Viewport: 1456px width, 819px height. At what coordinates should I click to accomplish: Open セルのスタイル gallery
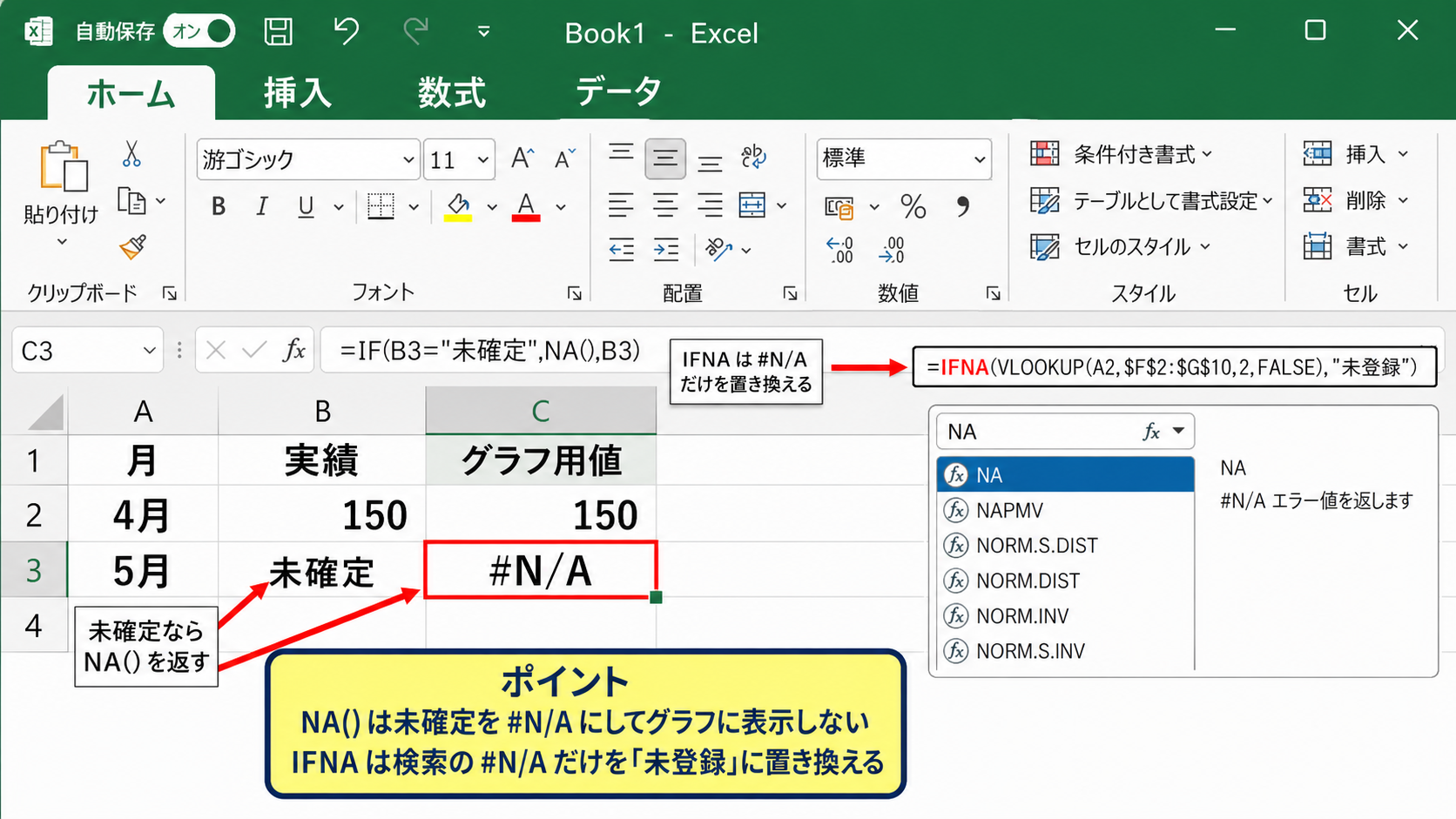point(1121,247)
